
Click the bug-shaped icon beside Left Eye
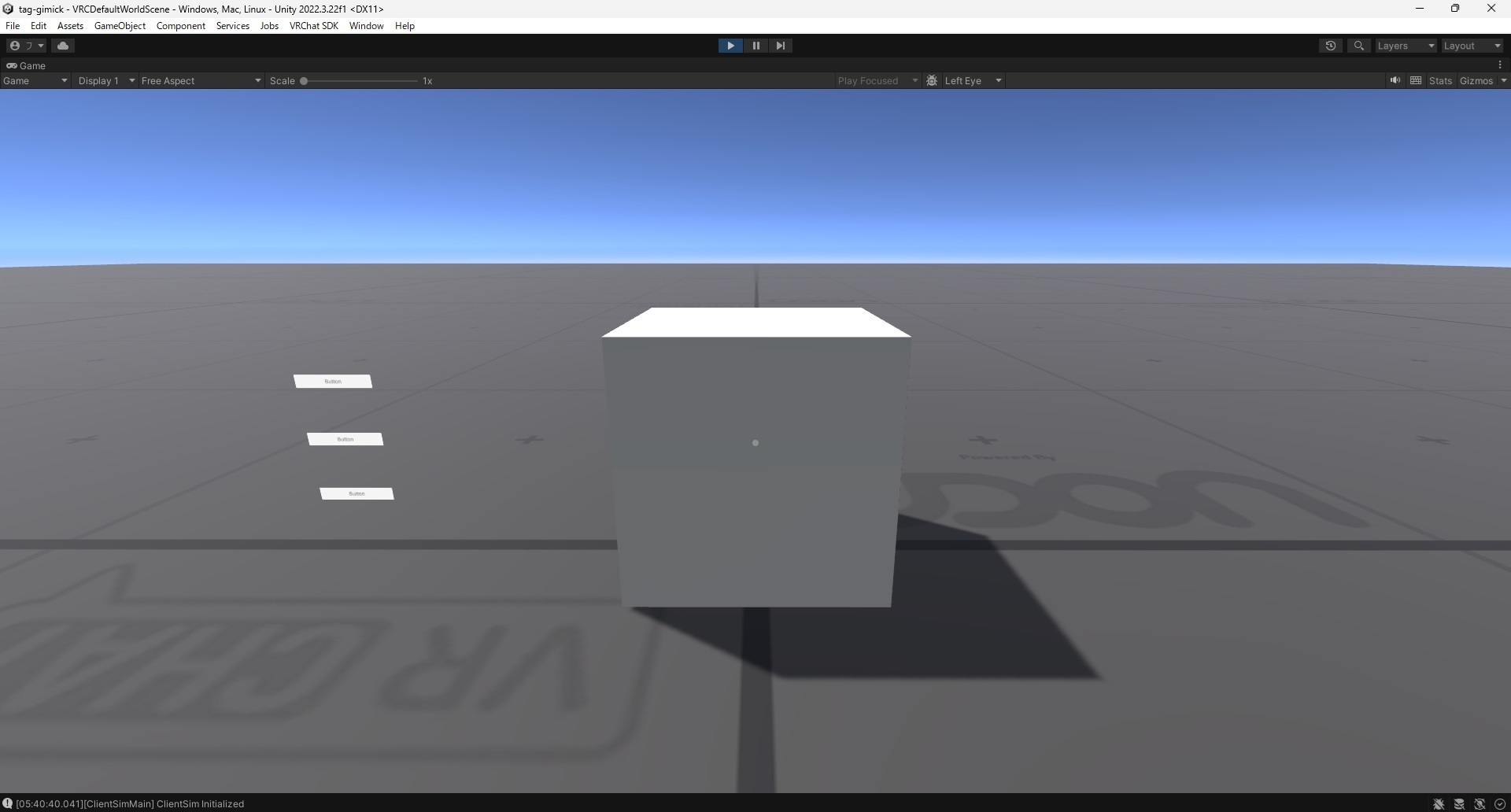point(932,80)
